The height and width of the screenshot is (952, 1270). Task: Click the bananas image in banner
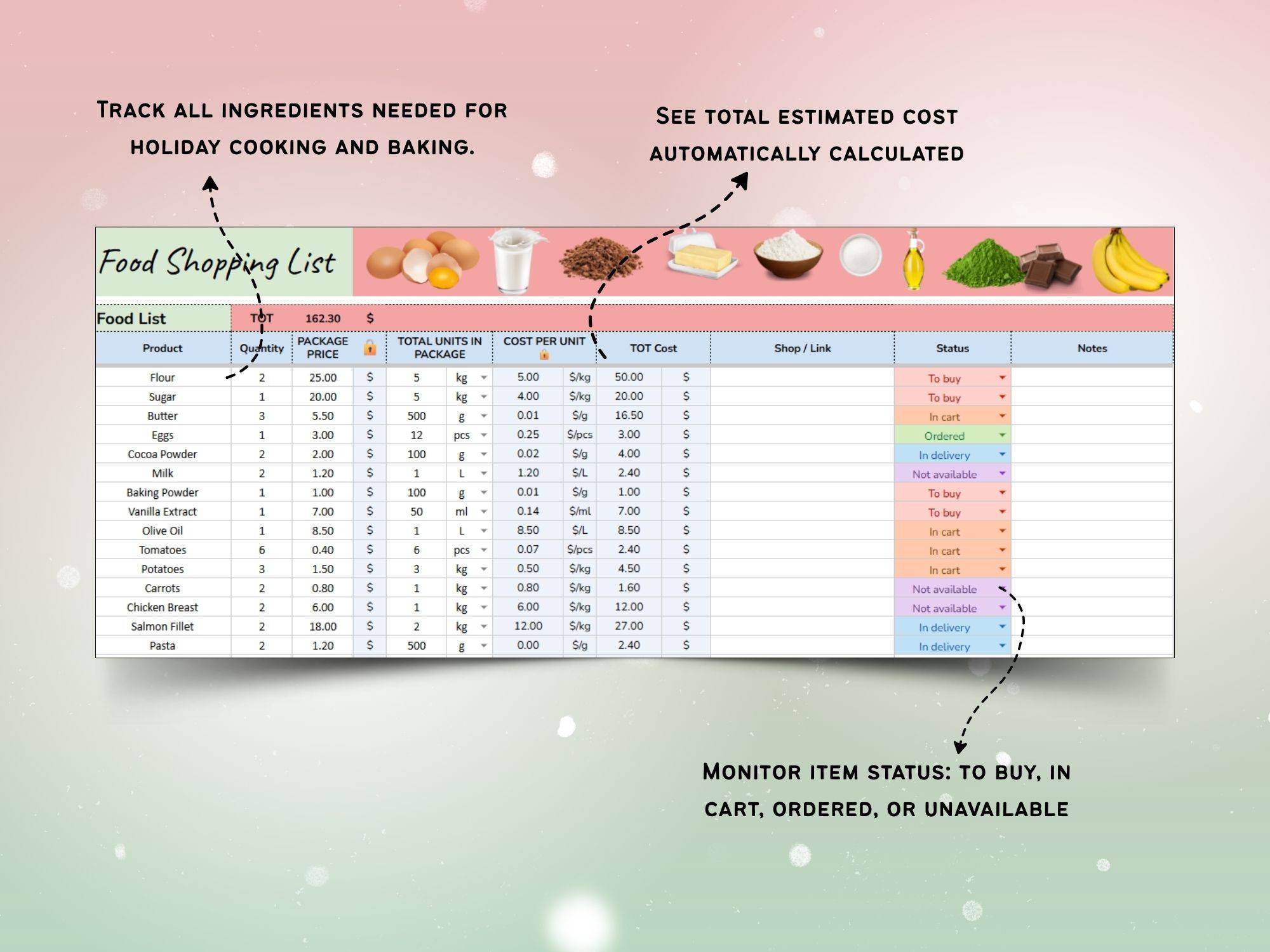1129,261
